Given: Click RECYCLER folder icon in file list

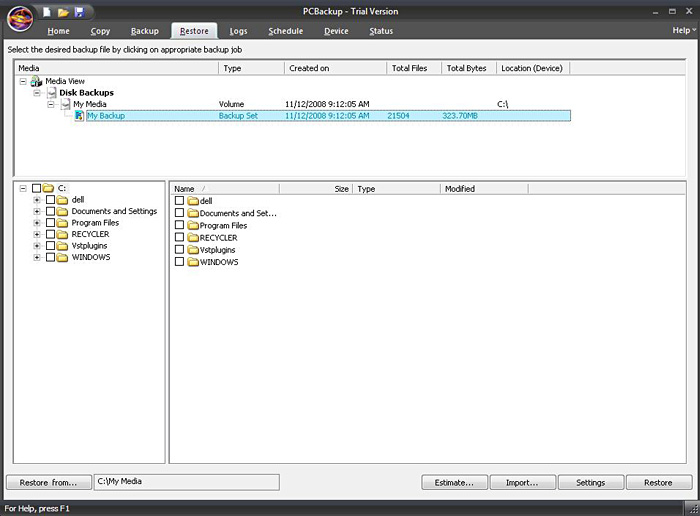Looking at the screenshot, I should [193, 238].
